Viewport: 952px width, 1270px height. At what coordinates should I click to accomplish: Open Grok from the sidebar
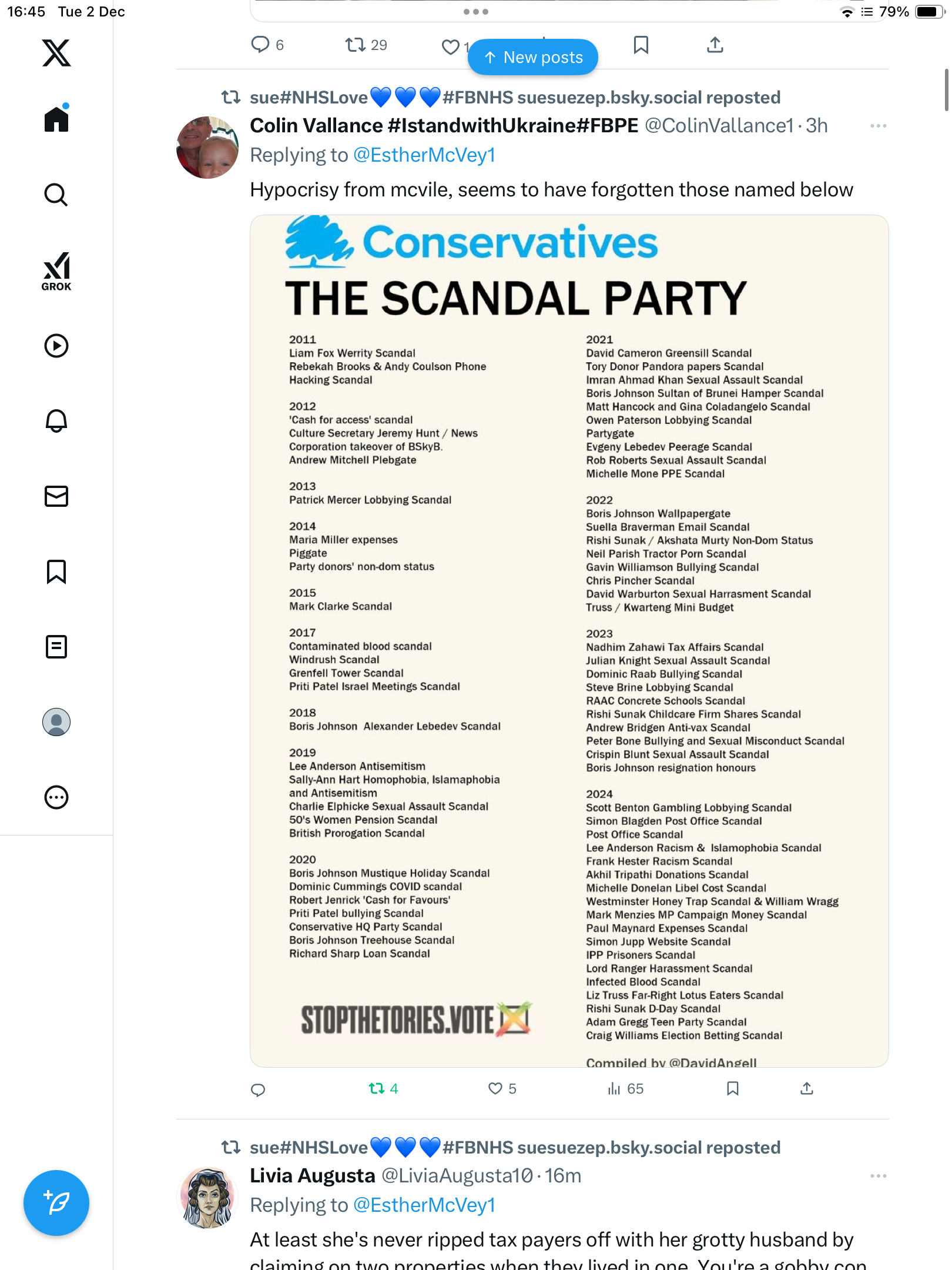56,271
